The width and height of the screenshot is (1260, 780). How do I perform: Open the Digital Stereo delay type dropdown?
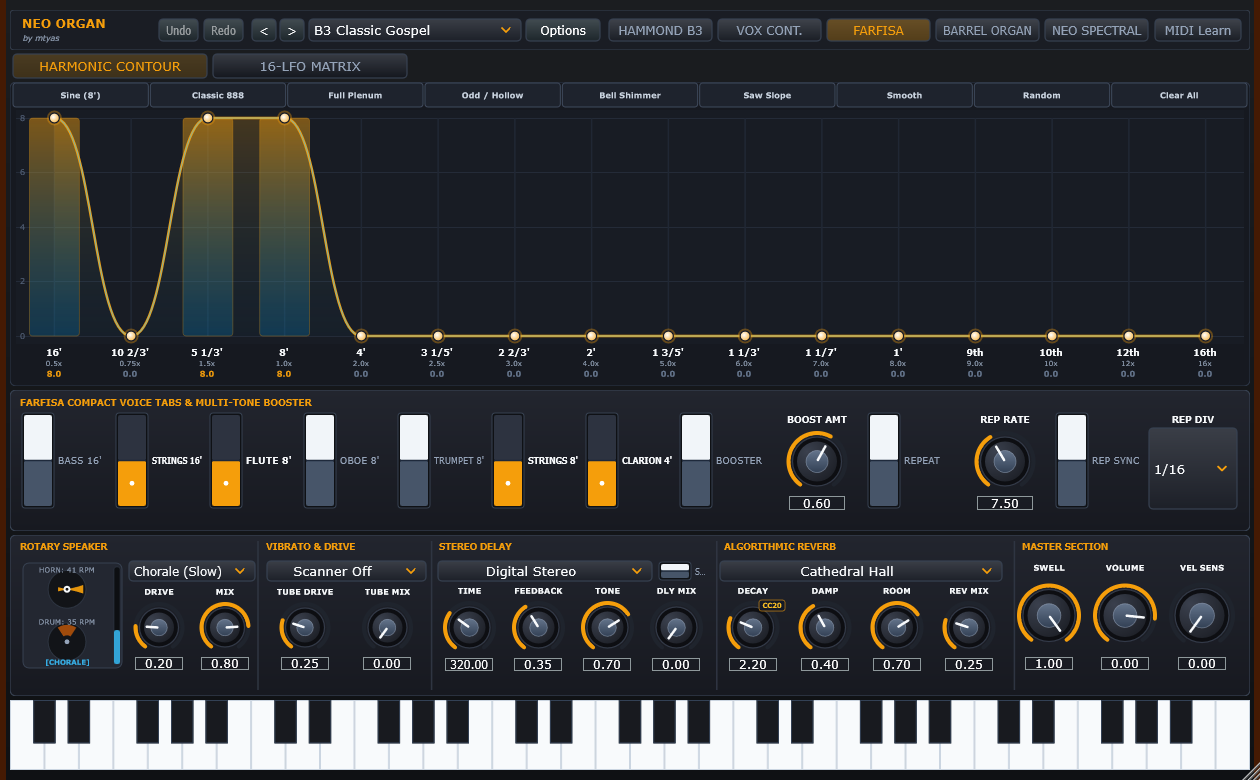coord(544,571)
